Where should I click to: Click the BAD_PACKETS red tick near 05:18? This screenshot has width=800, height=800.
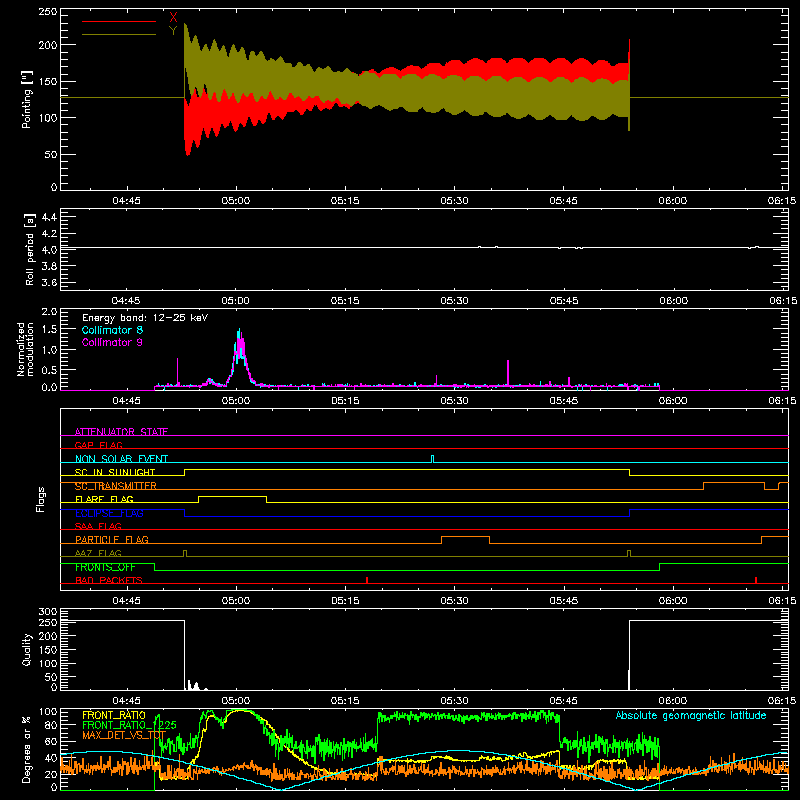[x=367, y=580]
